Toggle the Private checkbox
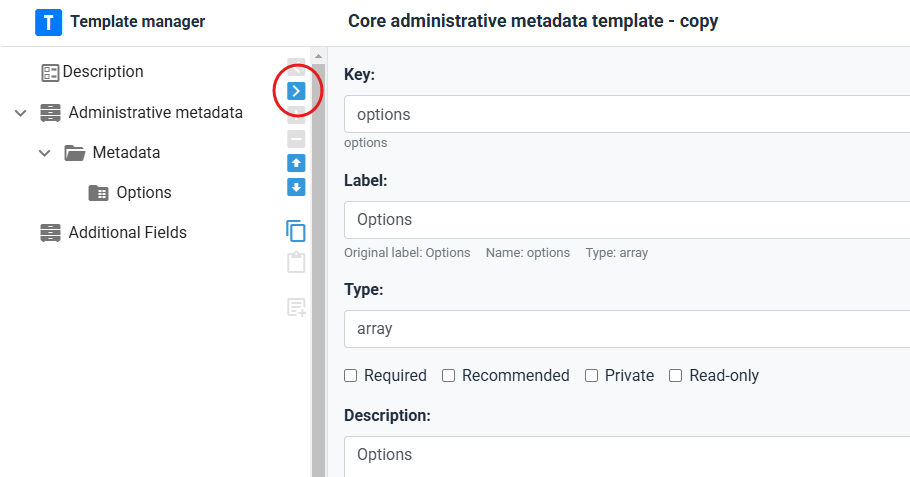The image size is (910, 477). [x=592, y=376]
